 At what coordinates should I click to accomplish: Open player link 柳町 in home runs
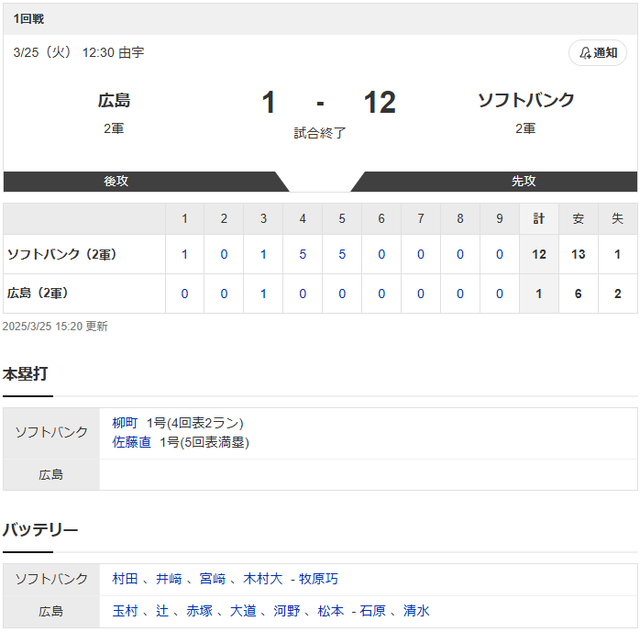click(x=125, y=423)
